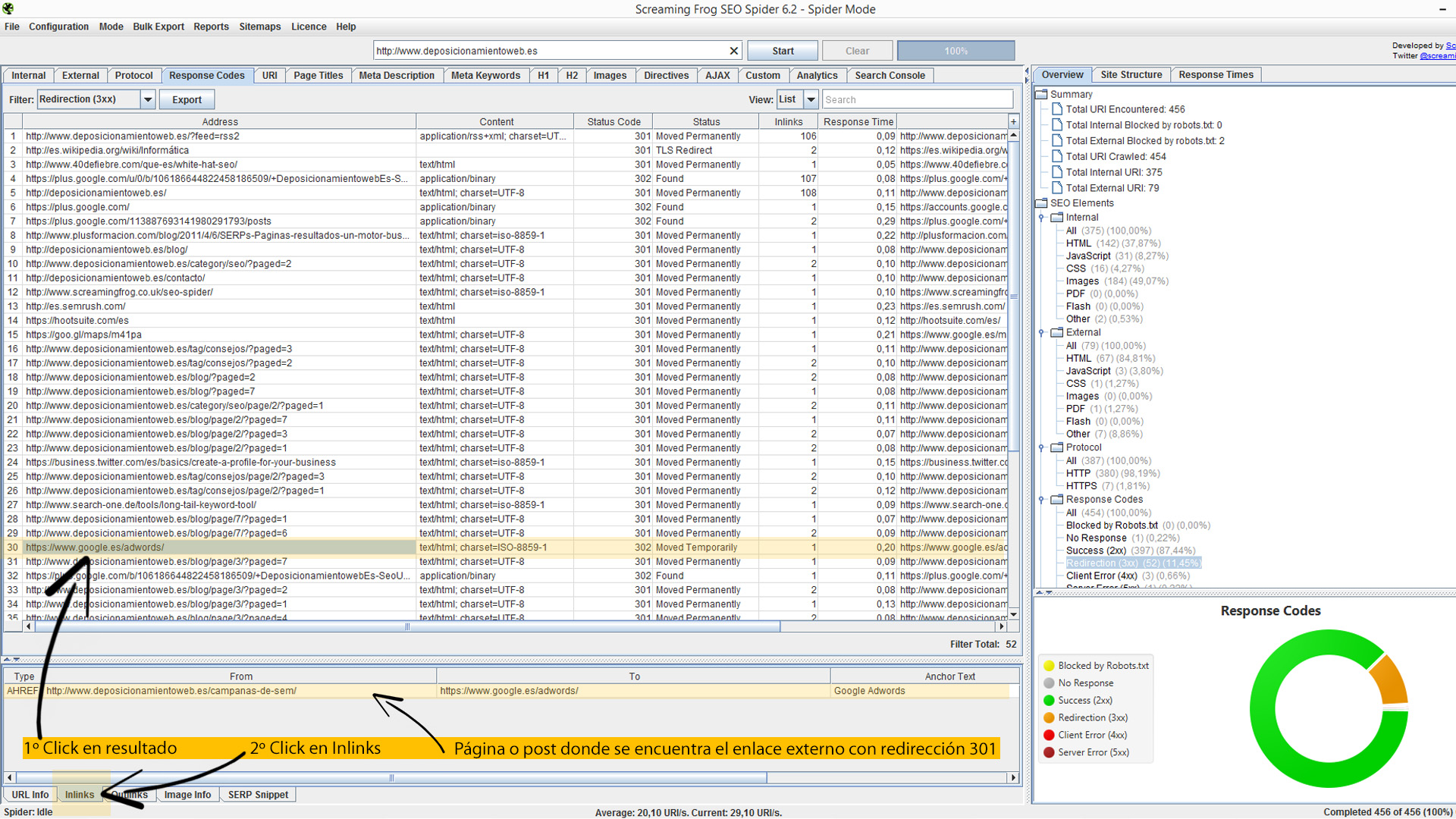Select Client Error (4xx) in overview tree
Viewport: 1456px width, 819px height.
pos(1128,576)
